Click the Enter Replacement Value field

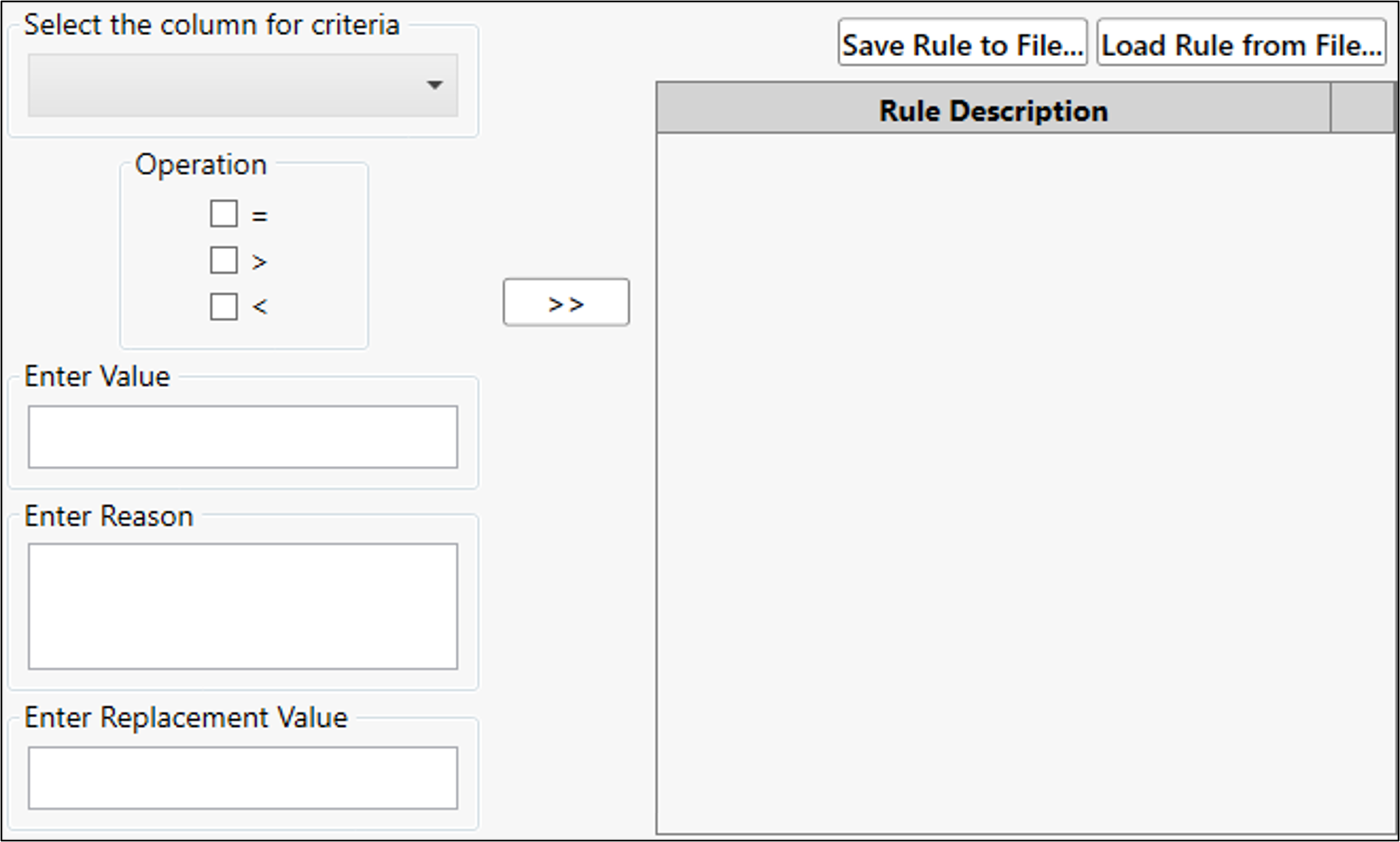242,778
